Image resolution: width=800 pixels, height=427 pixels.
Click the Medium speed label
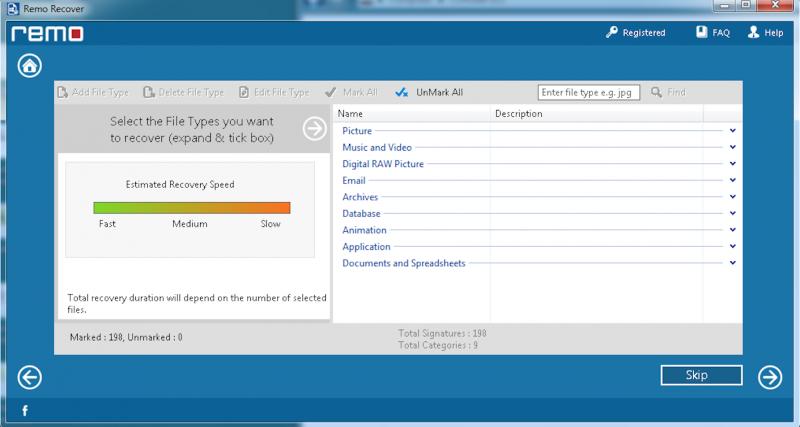[x=190, y=223]
